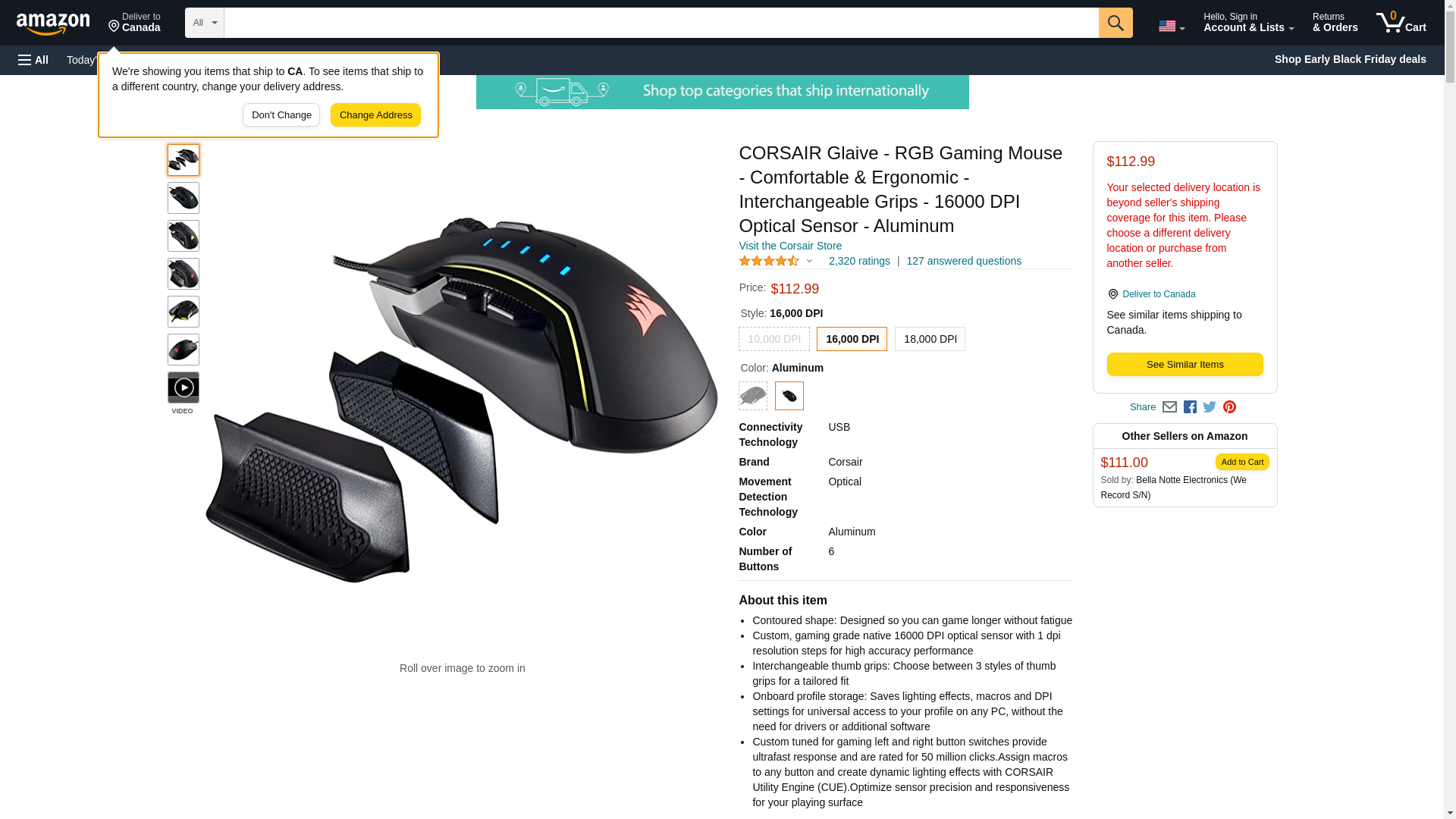Open the All hamburger menu
The image size is (1456, 819).
[33, 60]
